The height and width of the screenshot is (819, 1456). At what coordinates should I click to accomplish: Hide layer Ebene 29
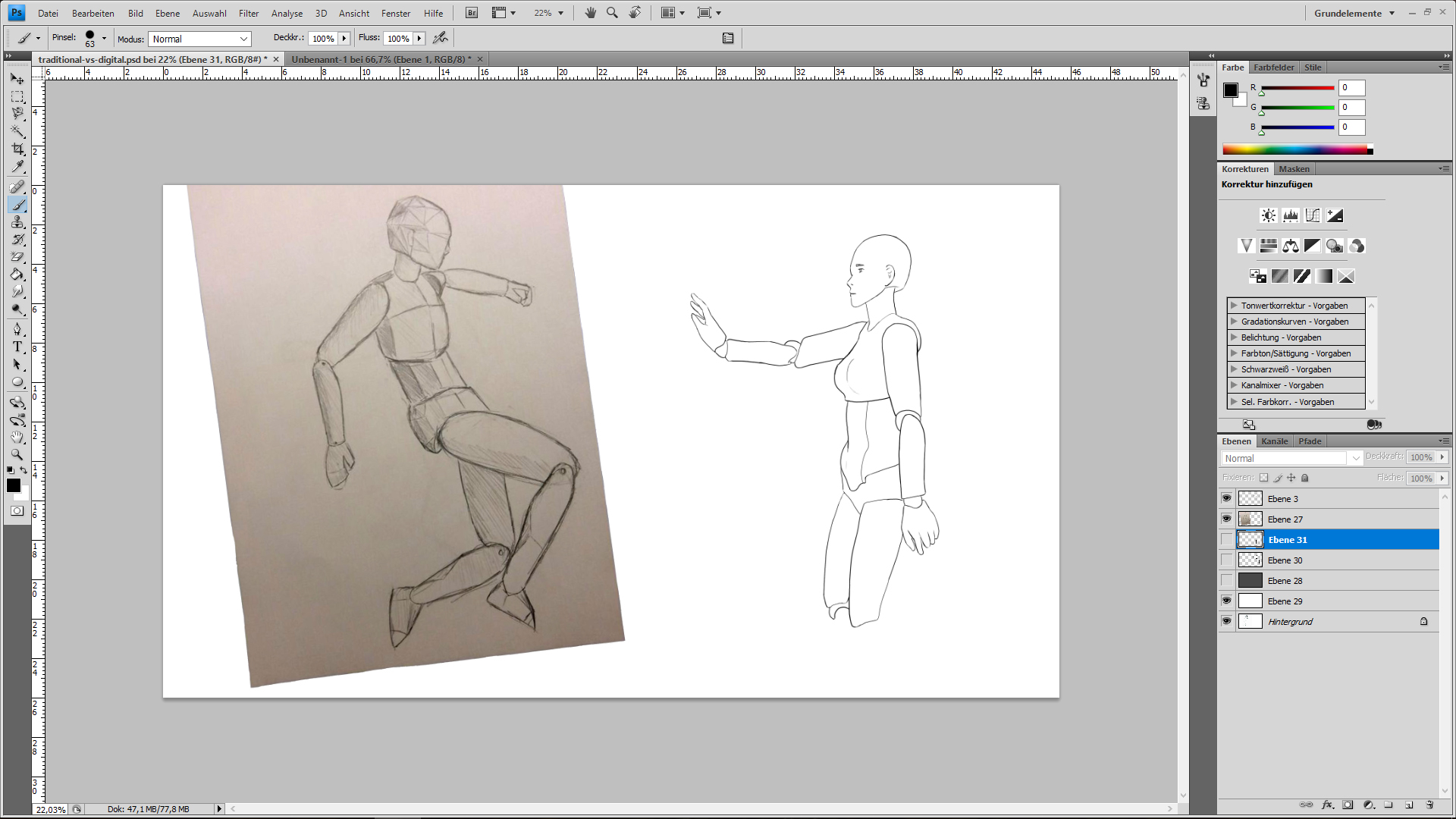(1226, 601)
